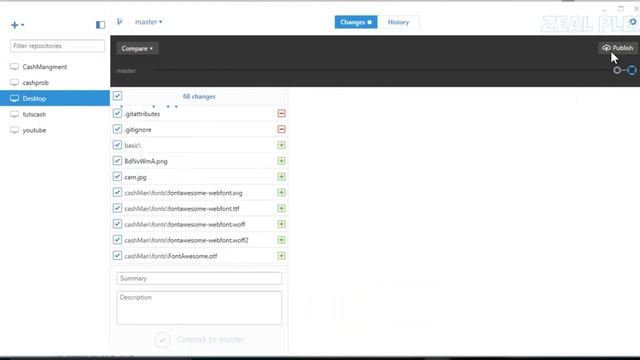Open the add repository plus menu
The height and width of the screenshot is (360, 640).
click(x=17, y=25)
